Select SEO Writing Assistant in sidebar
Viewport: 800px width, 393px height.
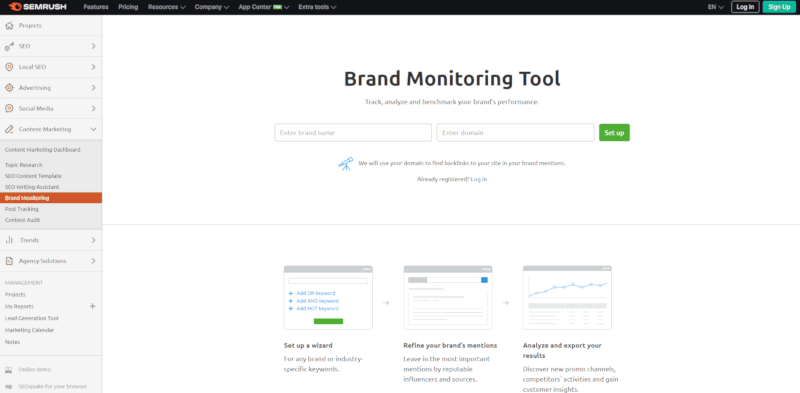point(32,187)
